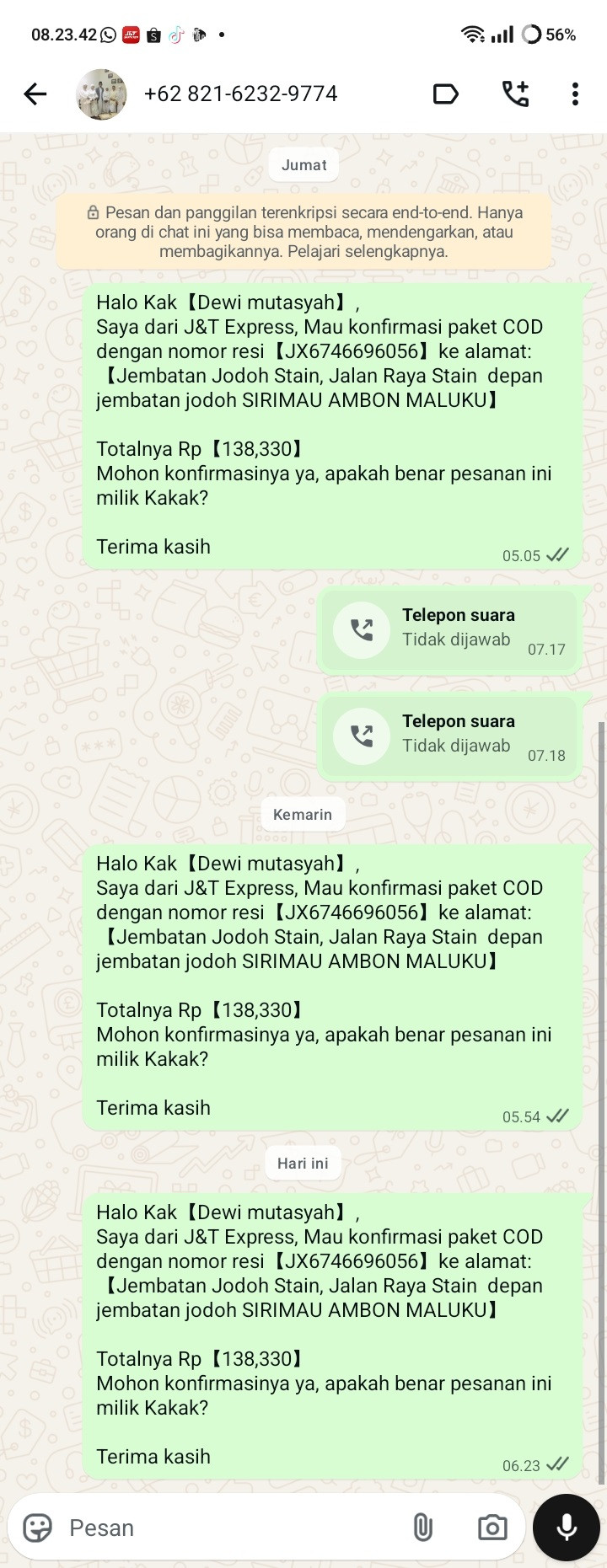Viewport: 607px width, 1568px height.
Task: Call back from the 07.17 missed voice call
Action: pos(362,629)
